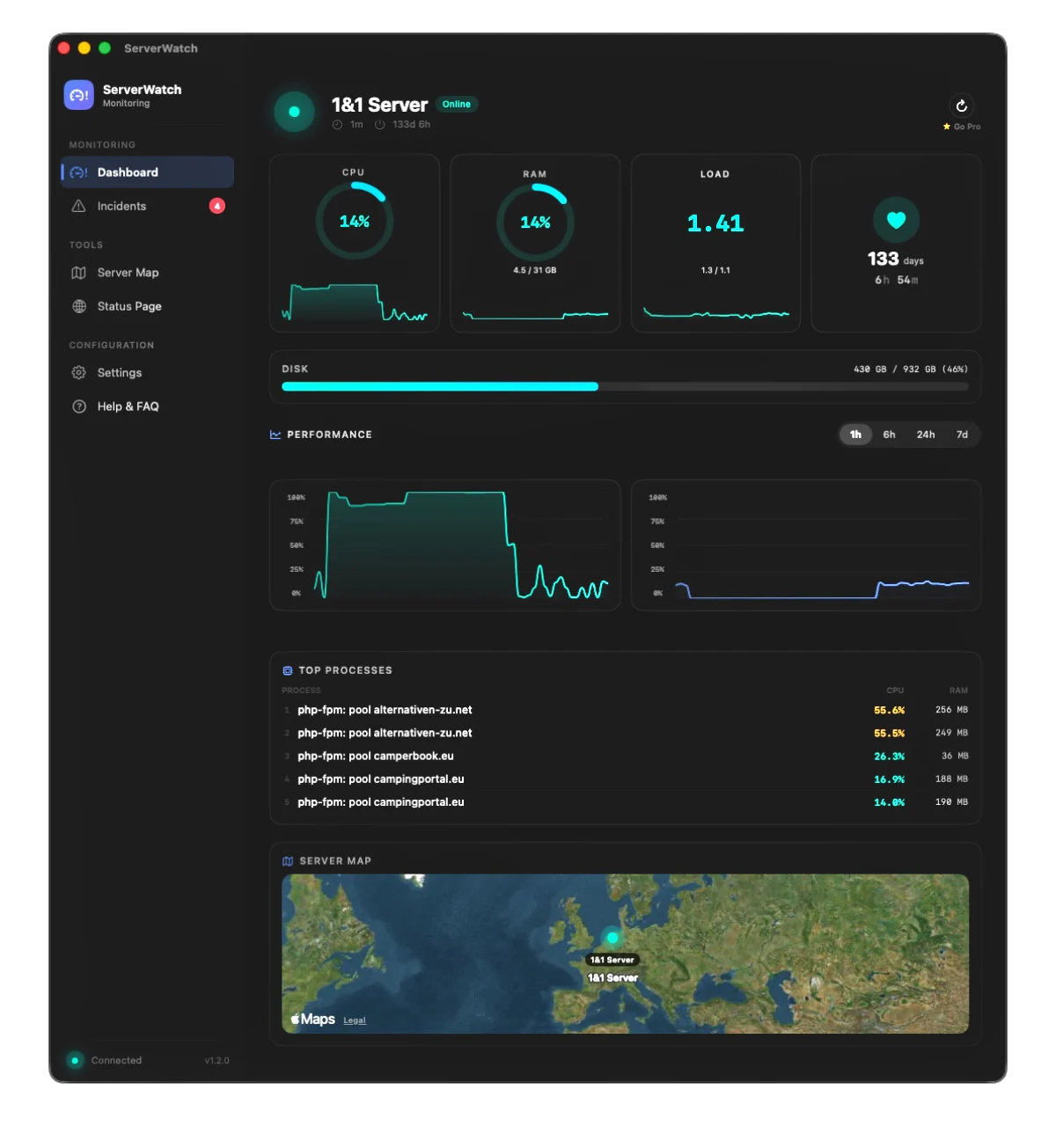
Task: Open Help & FAQ from the sidebar
Action: pos(128,406)
